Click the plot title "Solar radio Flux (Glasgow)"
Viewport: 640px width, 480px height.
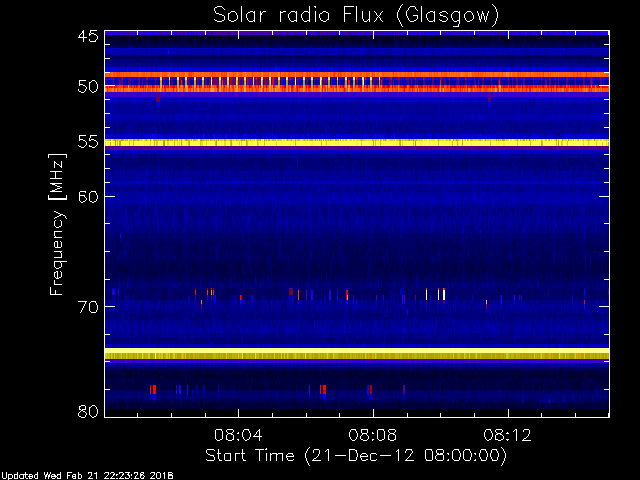click(x=356, y=16)
